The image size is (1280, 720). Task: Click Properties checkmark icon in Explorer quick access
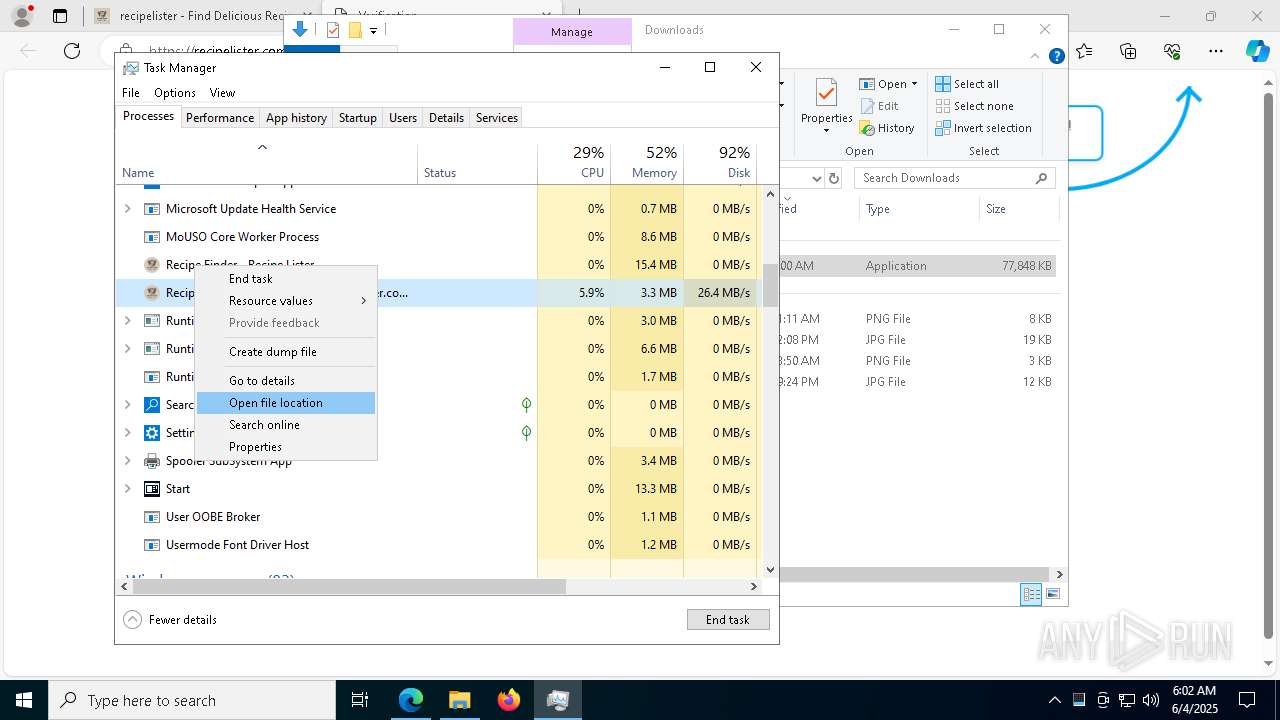point(333,30)
